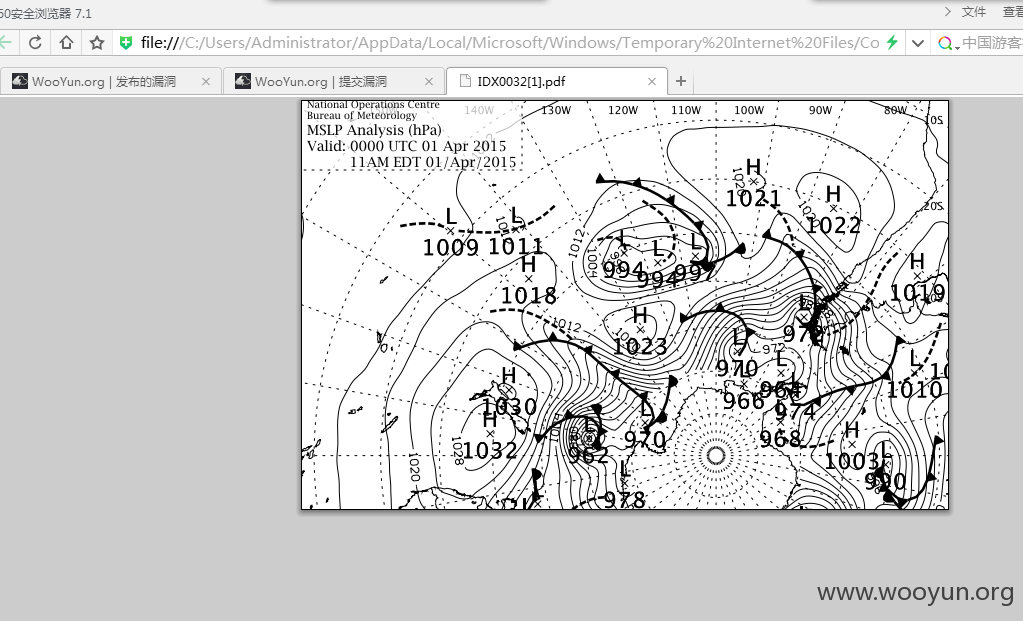Click the 中国游客 search box

(992, 43)
